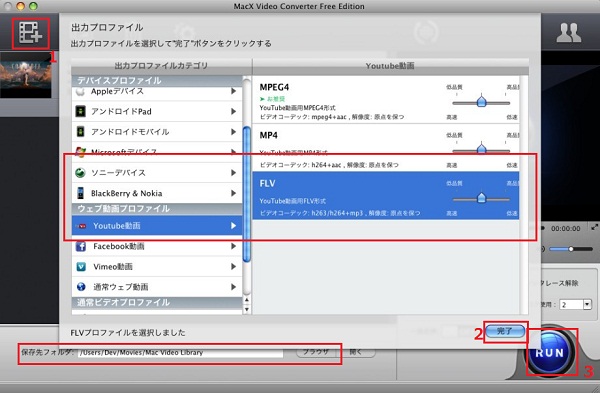Adjust the FLV quality slider

coord(481,198)
